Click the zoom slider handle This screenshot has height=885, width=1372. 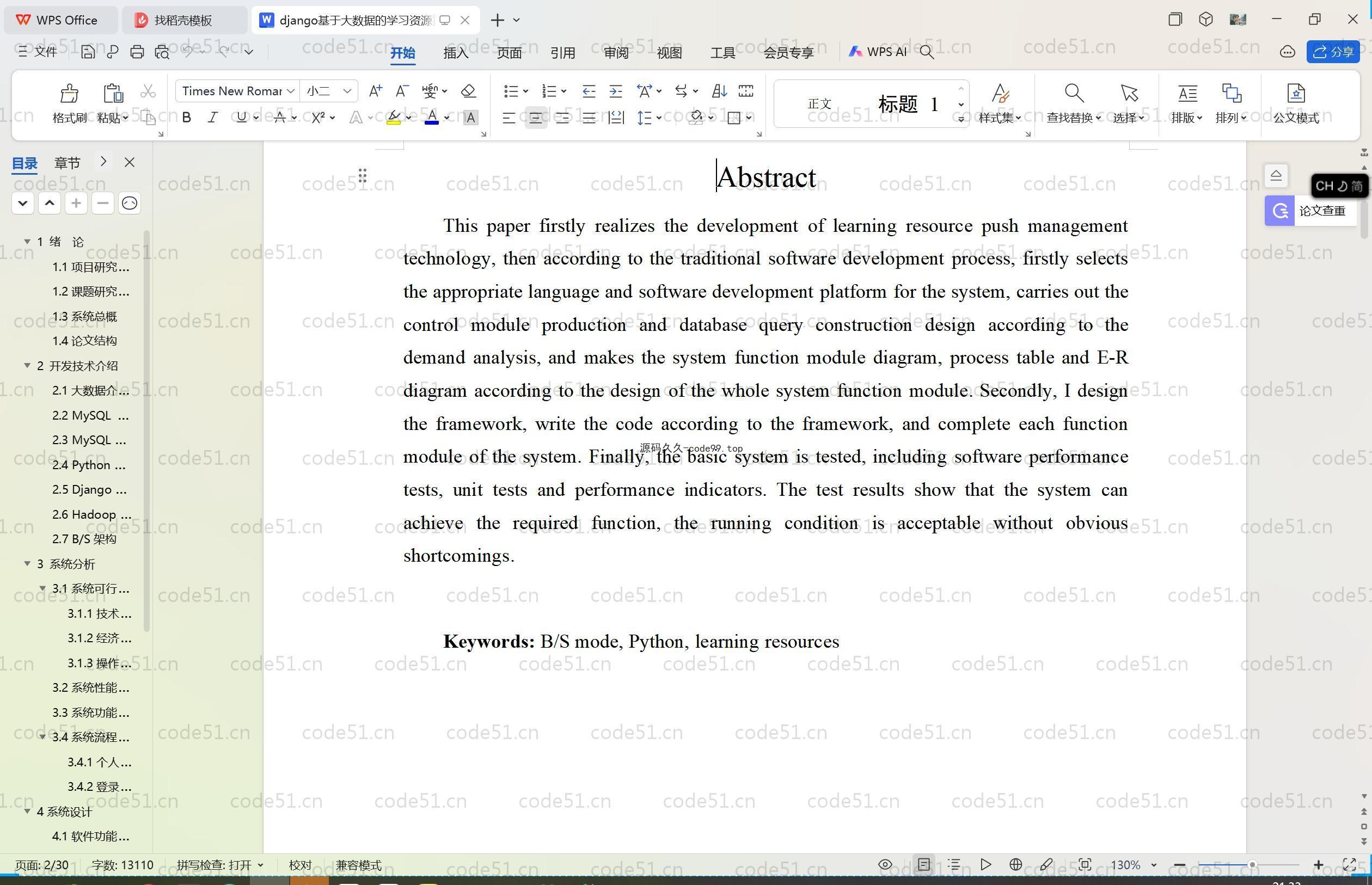tap(1251, 864)
